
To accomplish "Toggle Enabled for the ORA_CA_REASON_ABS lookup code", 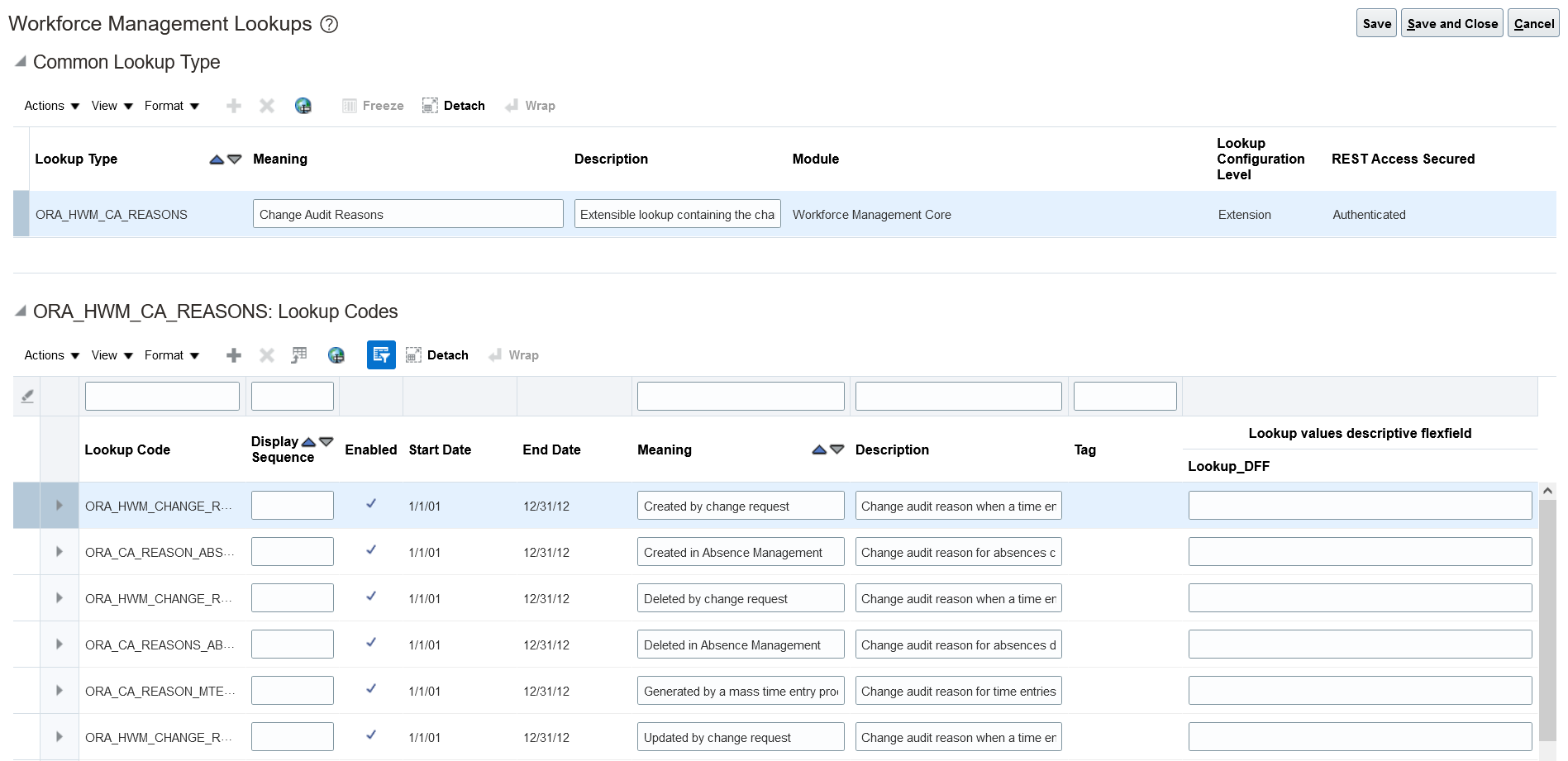I will [370, 550].
